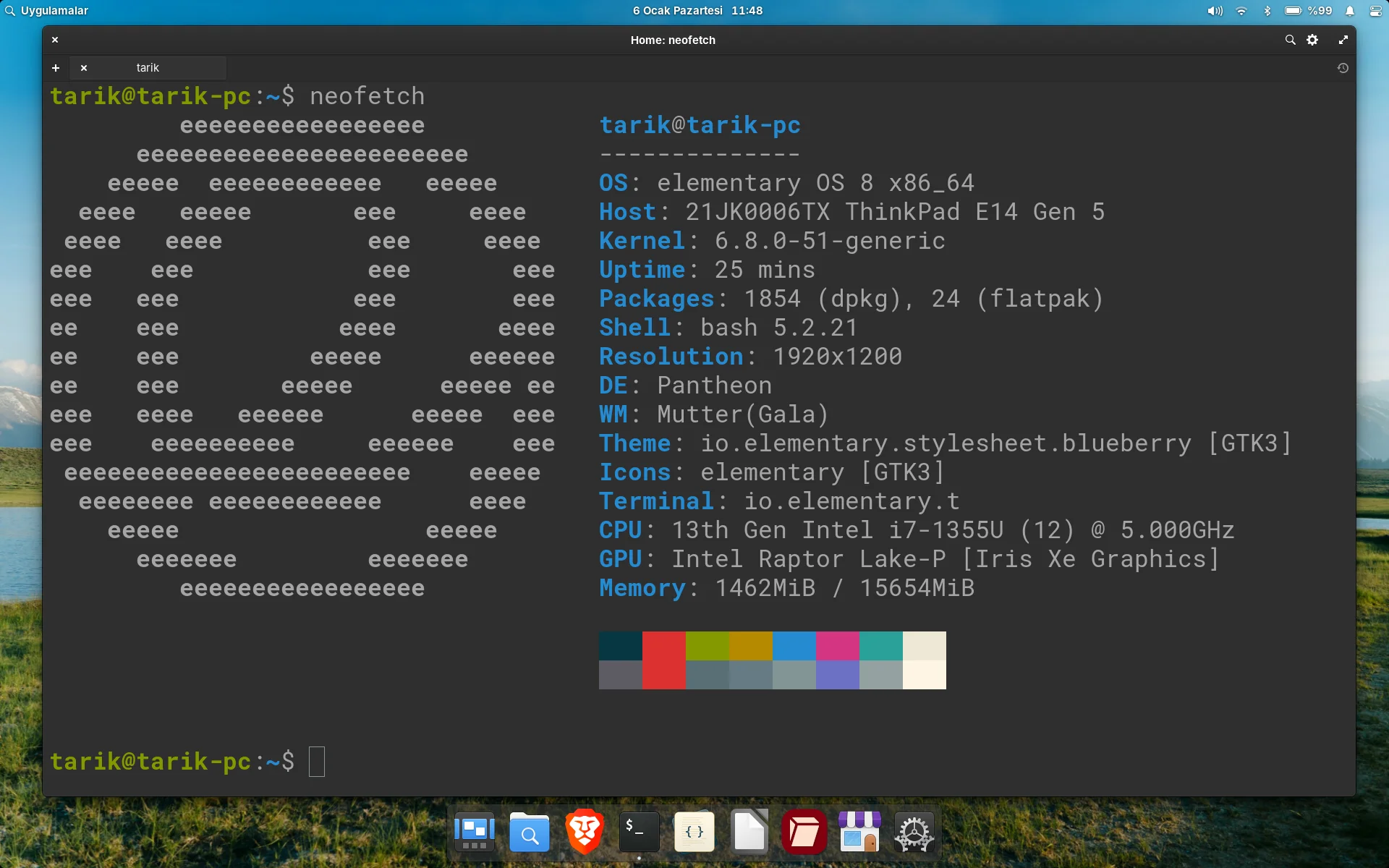Launch the Code editor from the dock
The width and height of the screenshot is (1389, 868).
pyautogui.click(x=694, y=832)
